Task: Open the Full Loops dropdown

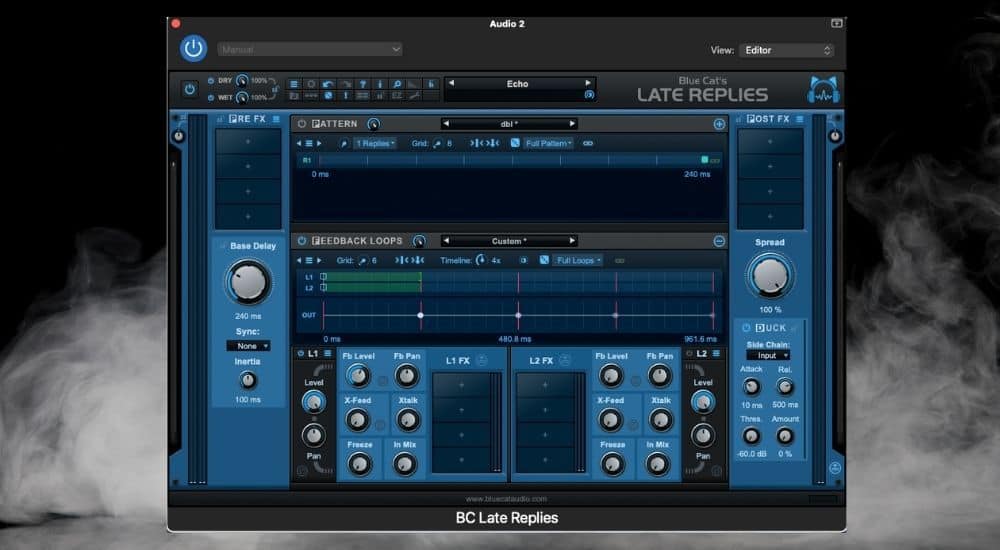Action: (x=578, y=260)
